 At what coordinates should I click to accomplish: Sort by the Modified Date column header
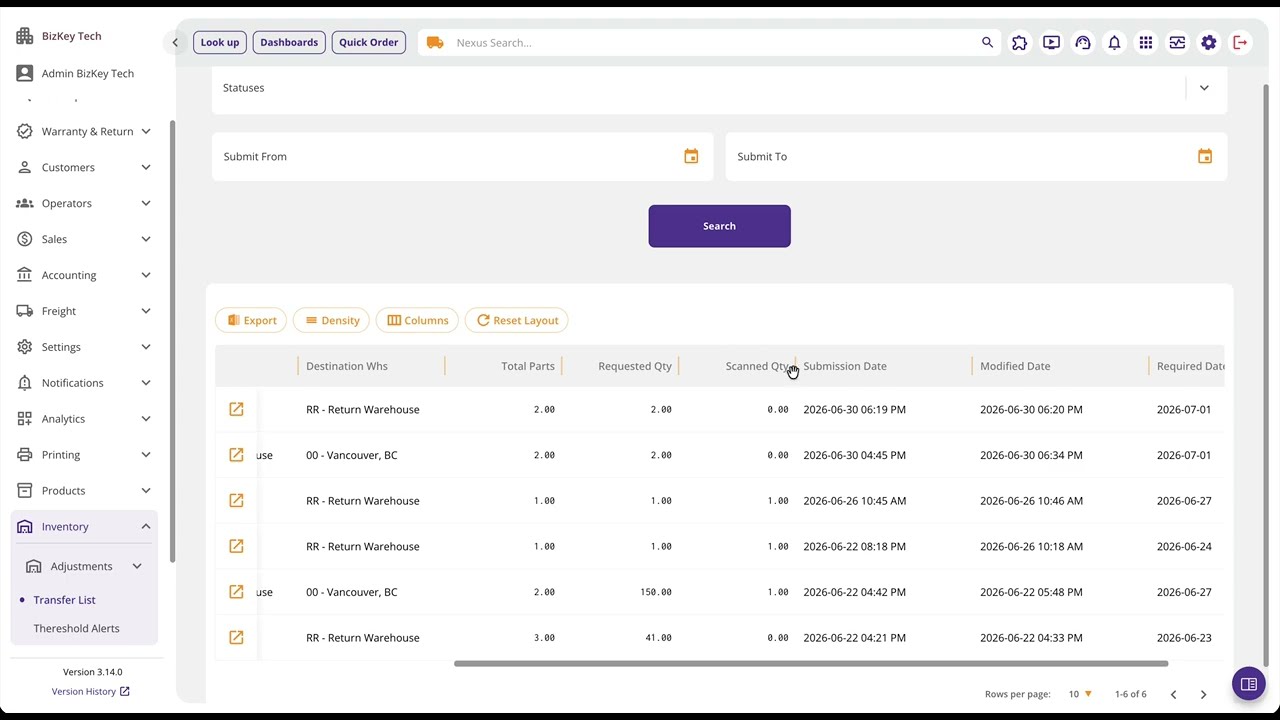coord(1015,366)
